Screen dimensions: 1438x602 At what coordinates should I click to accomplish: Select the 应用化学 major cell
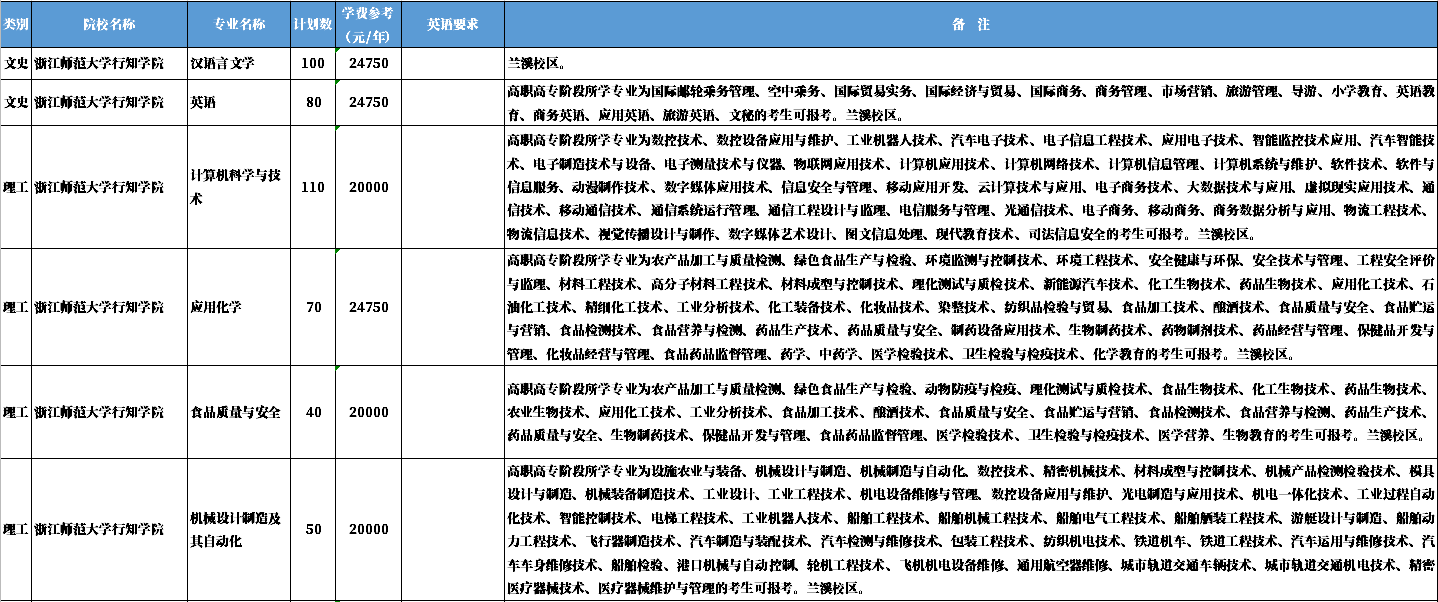pos(239,306)
